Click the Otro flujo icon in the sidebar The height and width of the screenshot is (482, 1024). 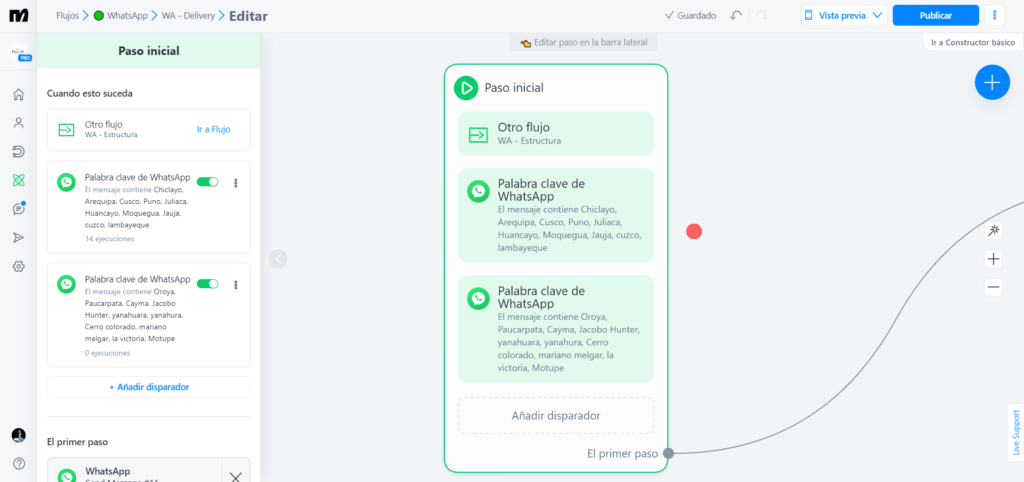(67, 129)
